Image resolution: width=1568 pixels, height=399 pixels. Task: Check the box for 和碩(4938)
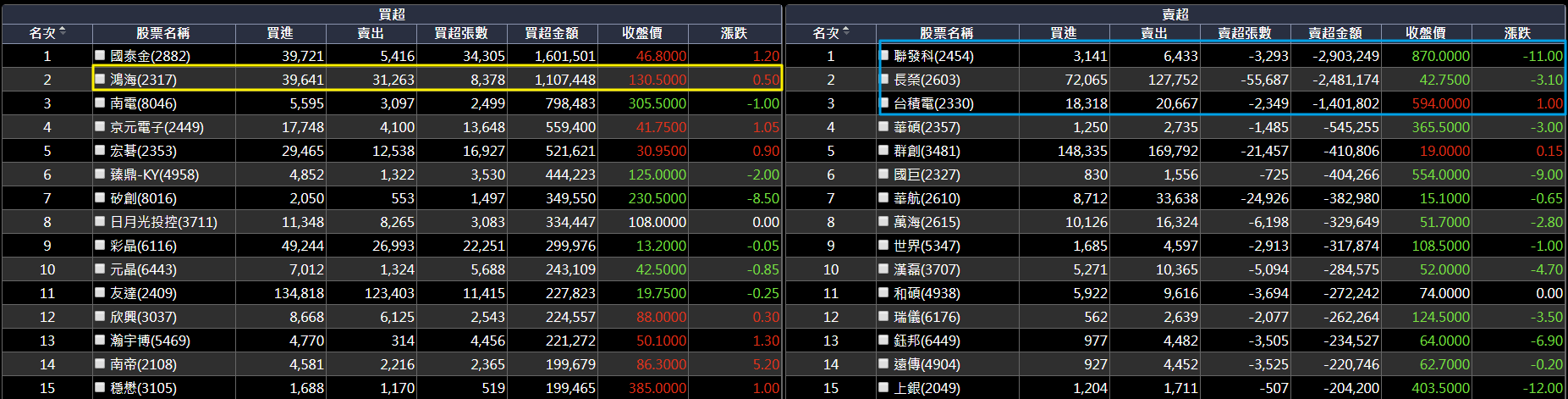coord(884,292)
